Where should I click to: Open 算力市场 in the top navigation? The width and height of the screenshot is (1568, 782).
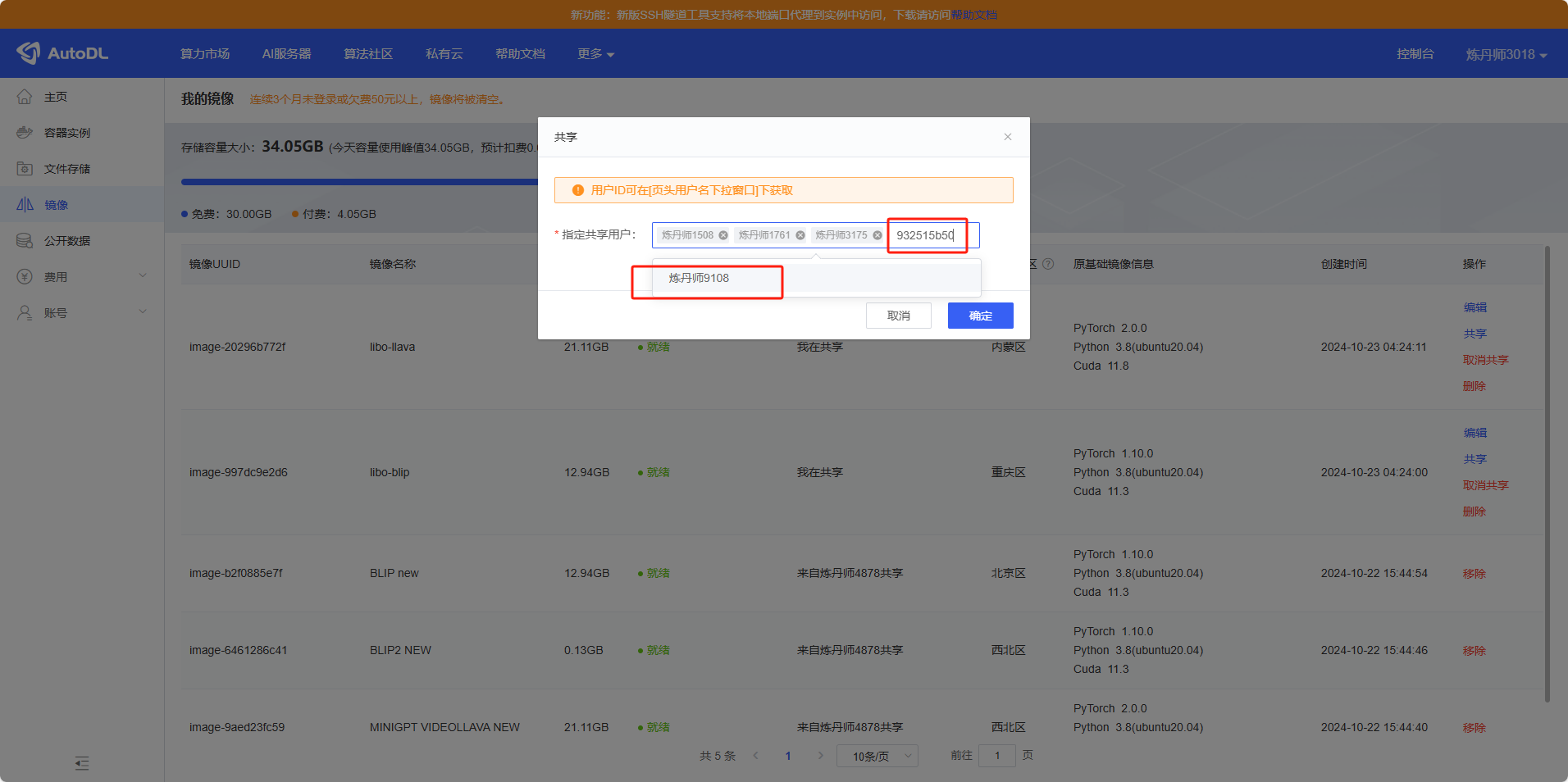pos(205,54)
